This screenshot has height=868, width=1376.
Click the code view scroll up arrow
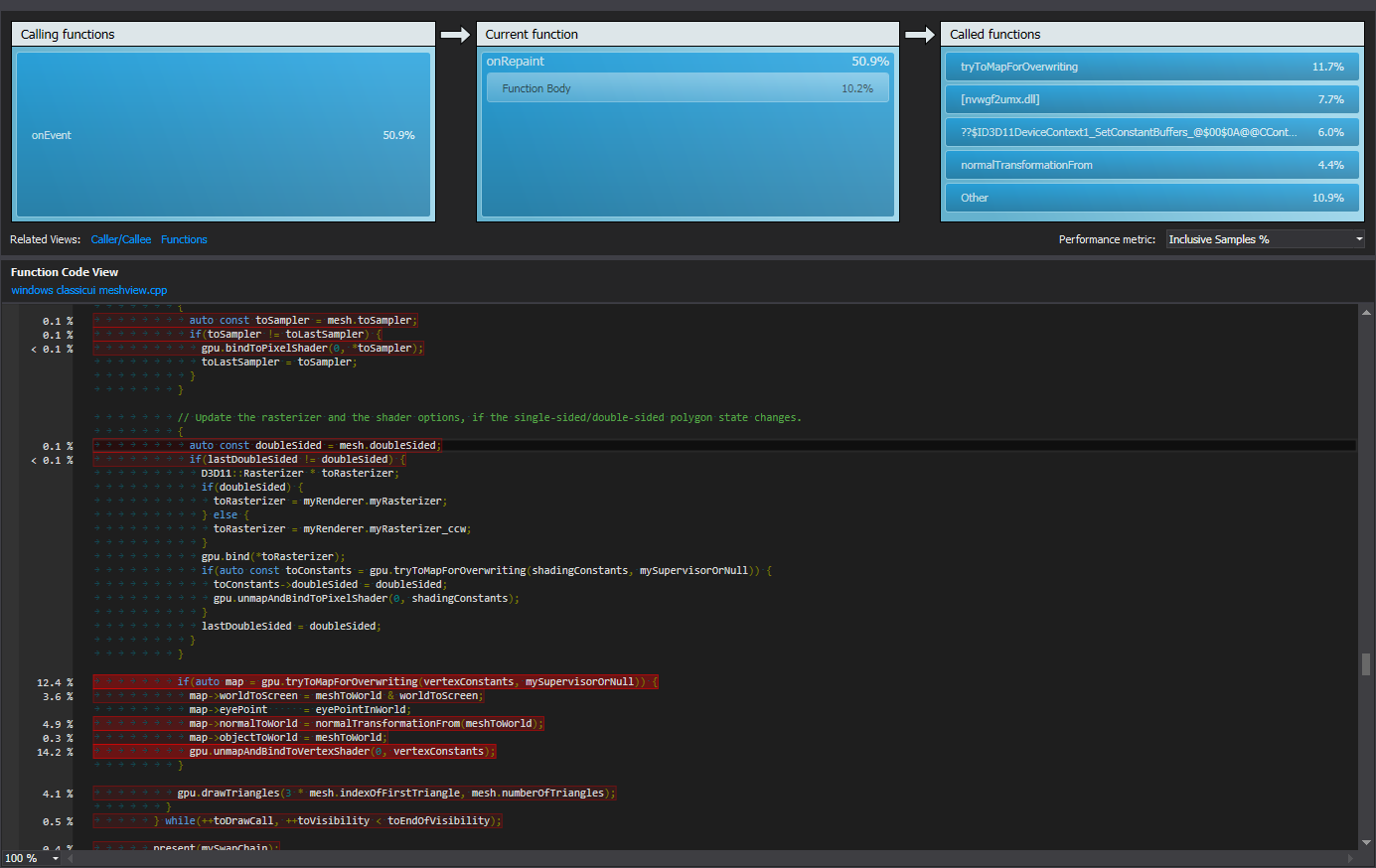tap(1366, 313)
